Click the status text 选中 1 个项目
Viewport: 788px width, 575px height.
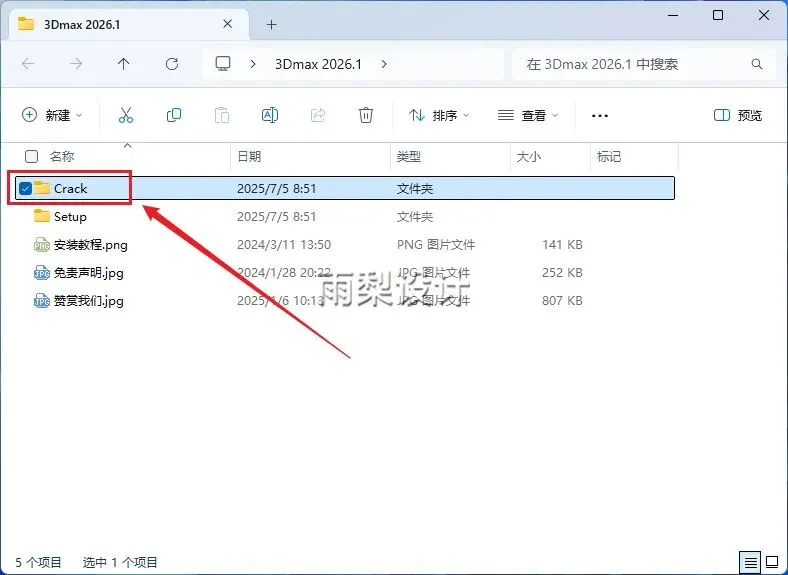point(120,562)
